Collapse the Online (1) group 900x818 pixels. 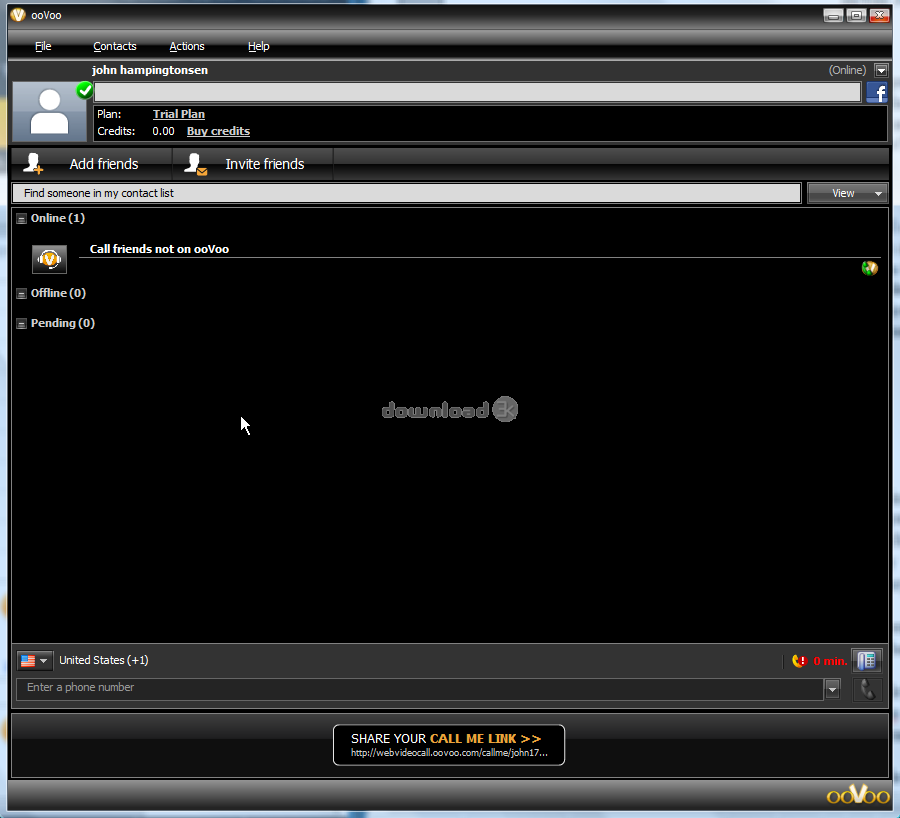[x=21, y=219]
